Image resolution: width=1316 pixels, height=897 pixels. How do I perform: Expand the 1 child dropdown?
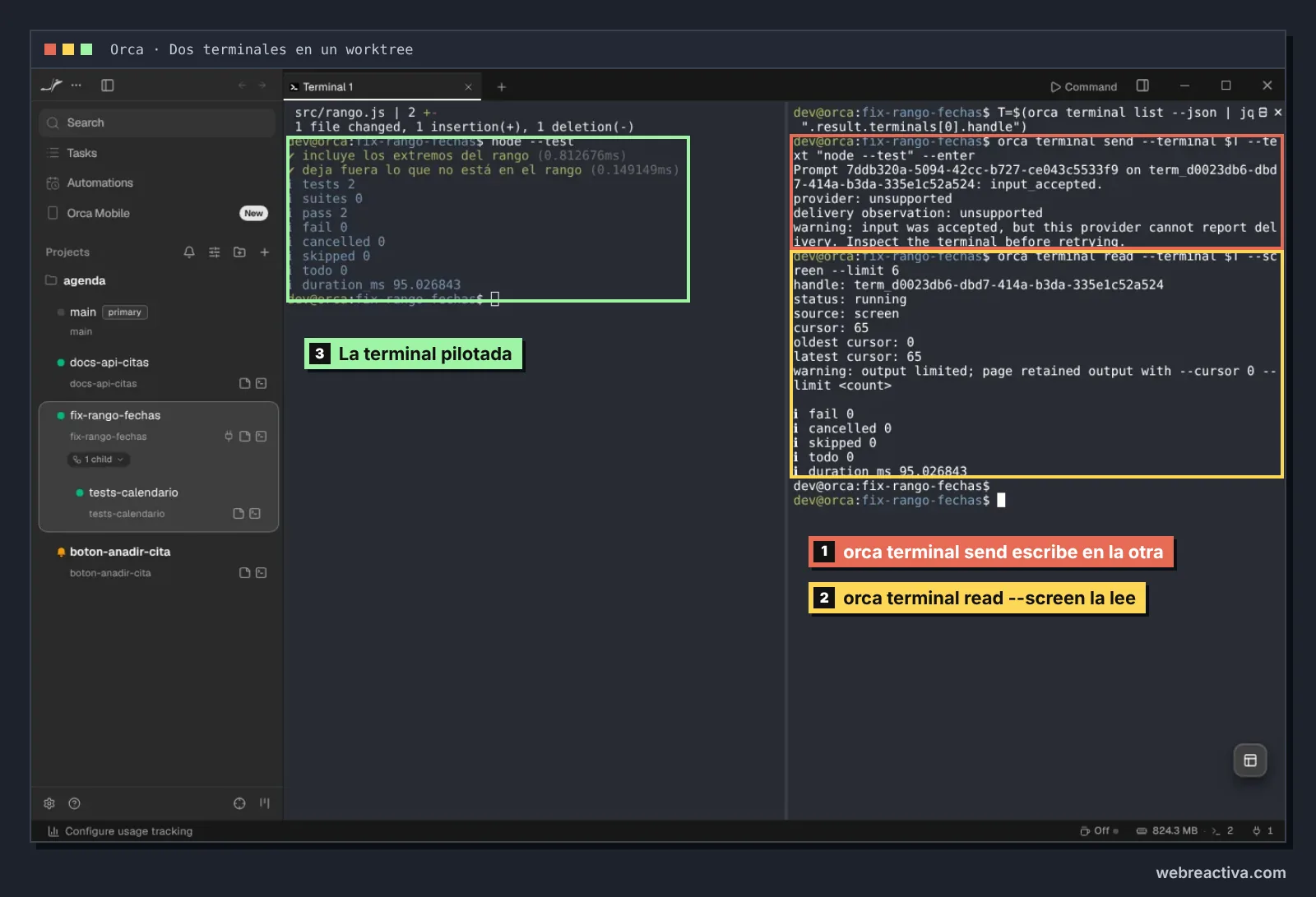(x=99, y=460)
